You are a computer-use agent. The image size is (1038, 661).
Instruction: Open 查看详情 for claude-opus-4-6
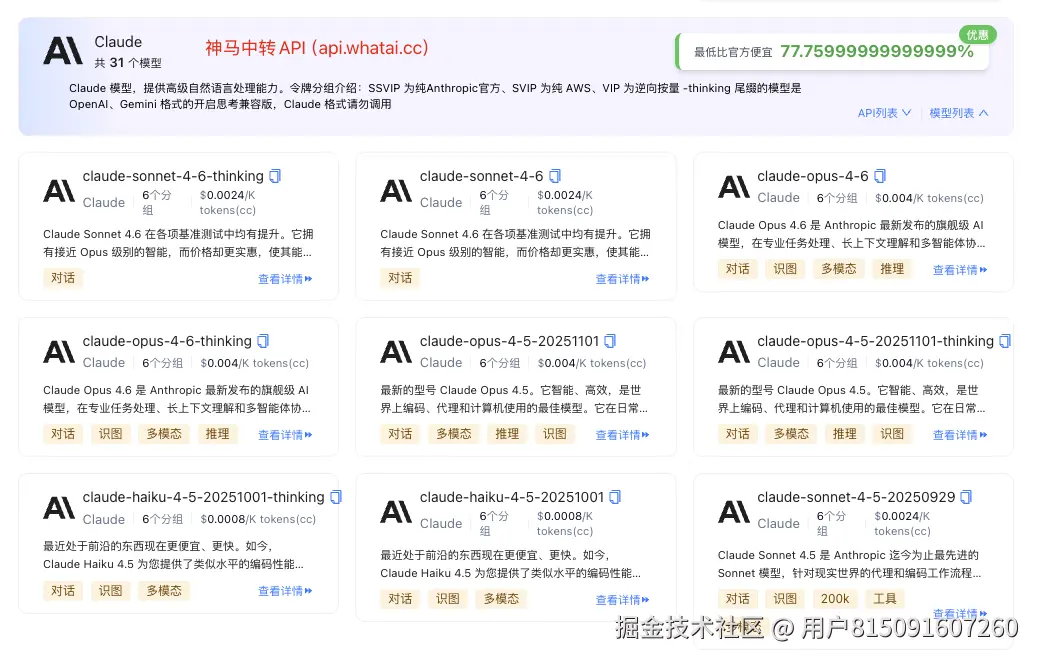pyautogui.click(x=960, y=270)
